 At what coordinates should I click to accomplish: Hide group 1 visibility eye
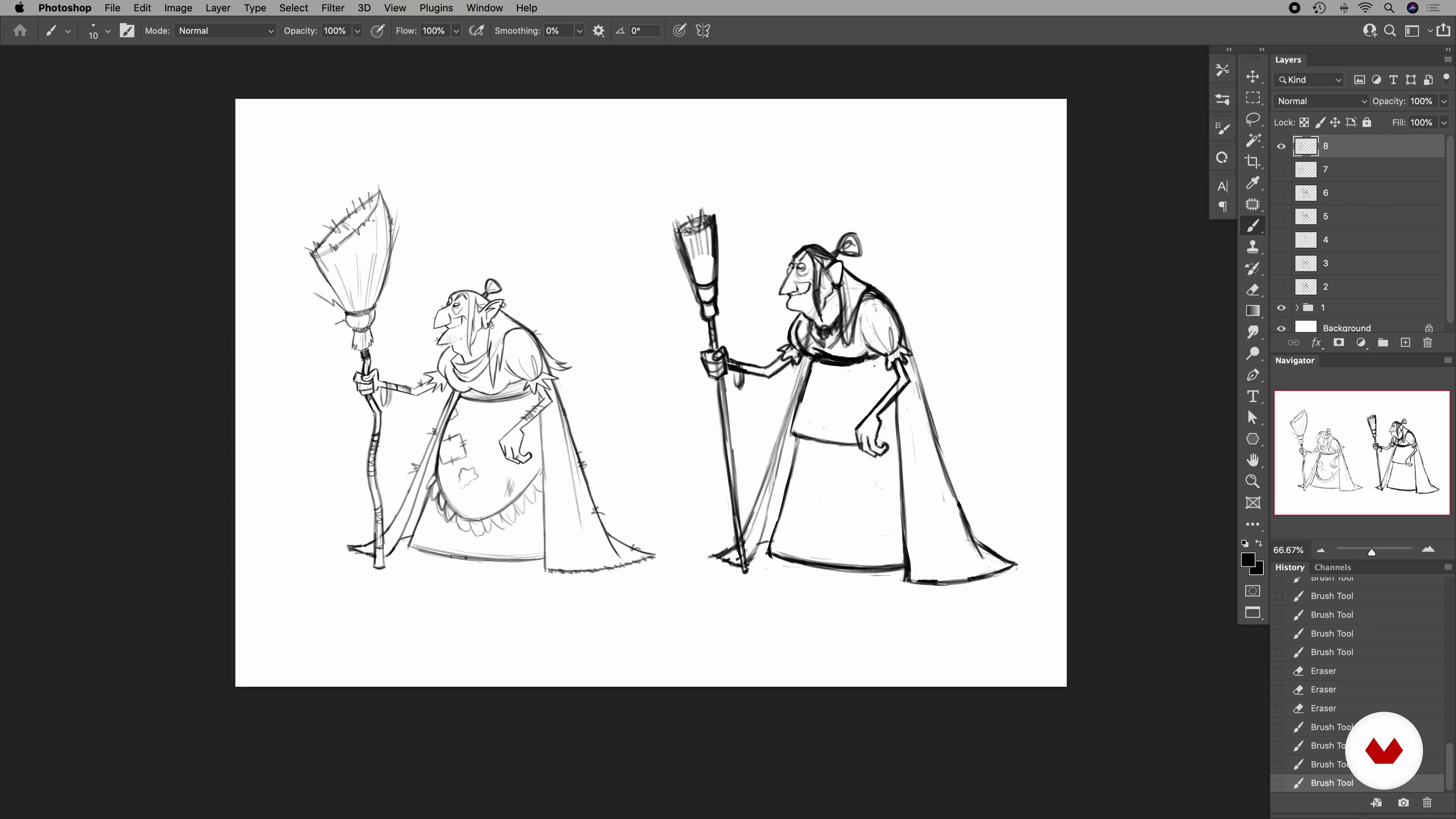(x=1281, y=308)
